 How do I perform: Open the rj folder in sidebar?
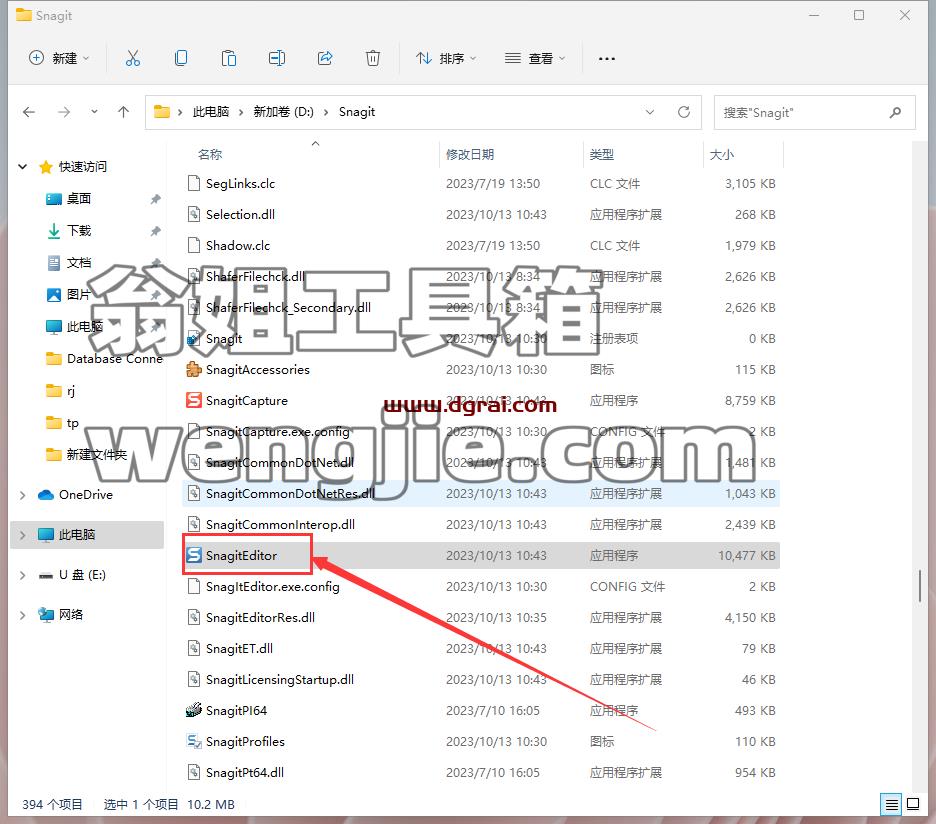tap(60, 391)
